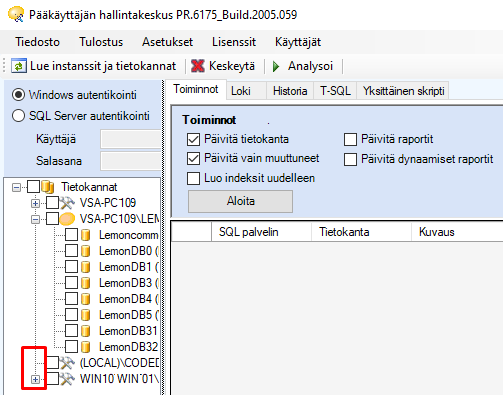The image size is (503, 395).
Task: Click the Tietokanta column header
Action: pos(361,232)
